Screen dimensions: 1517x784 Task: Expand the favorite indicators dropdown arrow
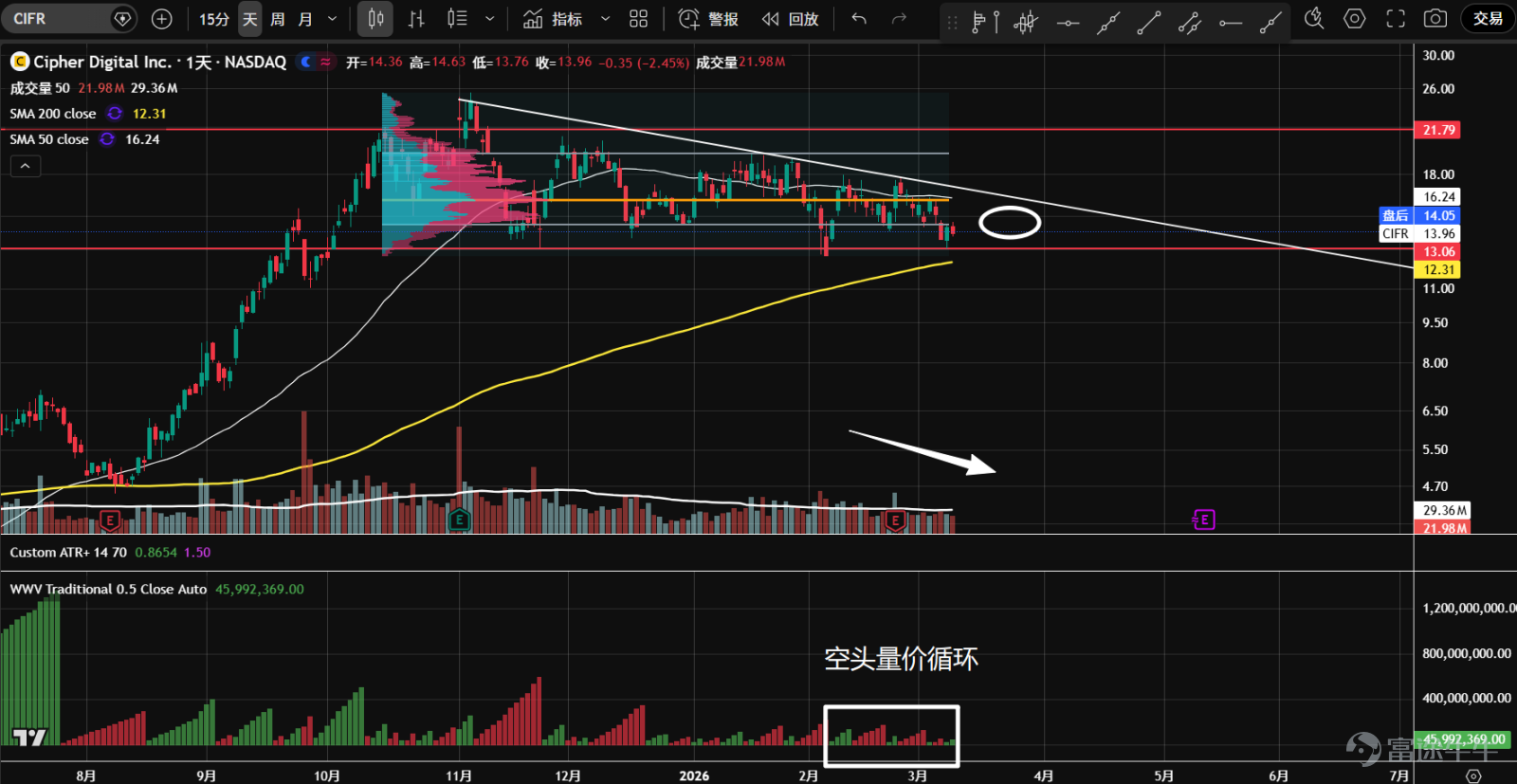[605, 19]
